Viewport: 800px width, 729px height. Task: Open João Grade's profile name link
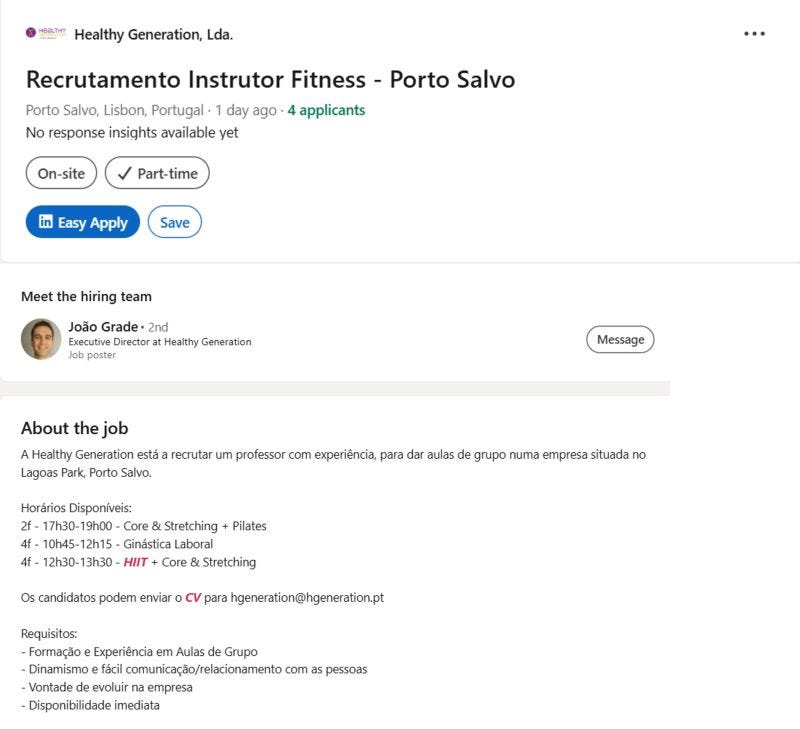103,326
